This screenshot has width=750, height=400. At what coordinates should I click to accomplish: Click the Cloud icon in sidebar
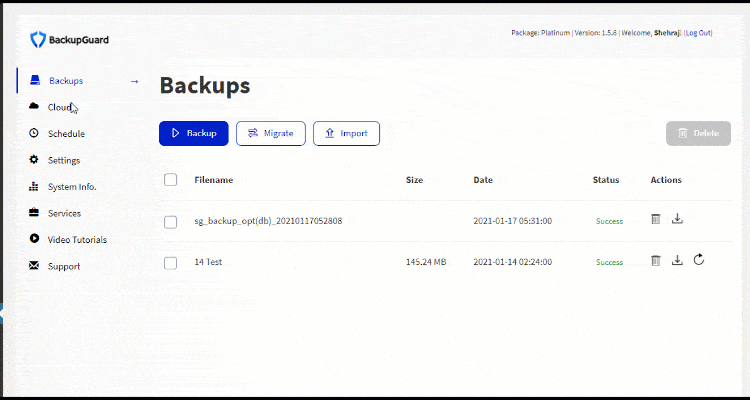coord(33,106)
